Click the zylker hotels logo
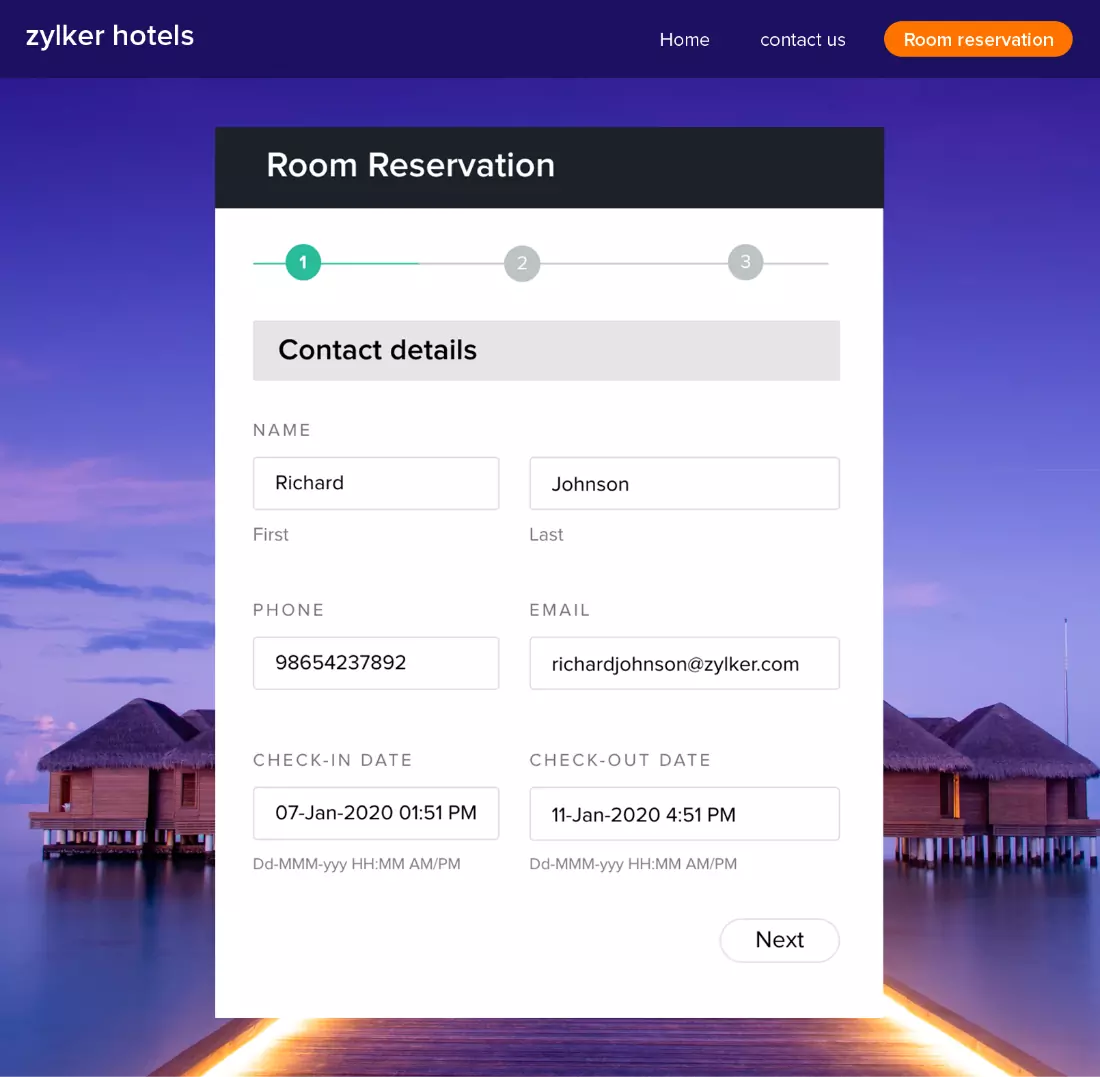The width and height of the screenshot is (1100, 1077). pyautogui.click(x=110, y=37)
